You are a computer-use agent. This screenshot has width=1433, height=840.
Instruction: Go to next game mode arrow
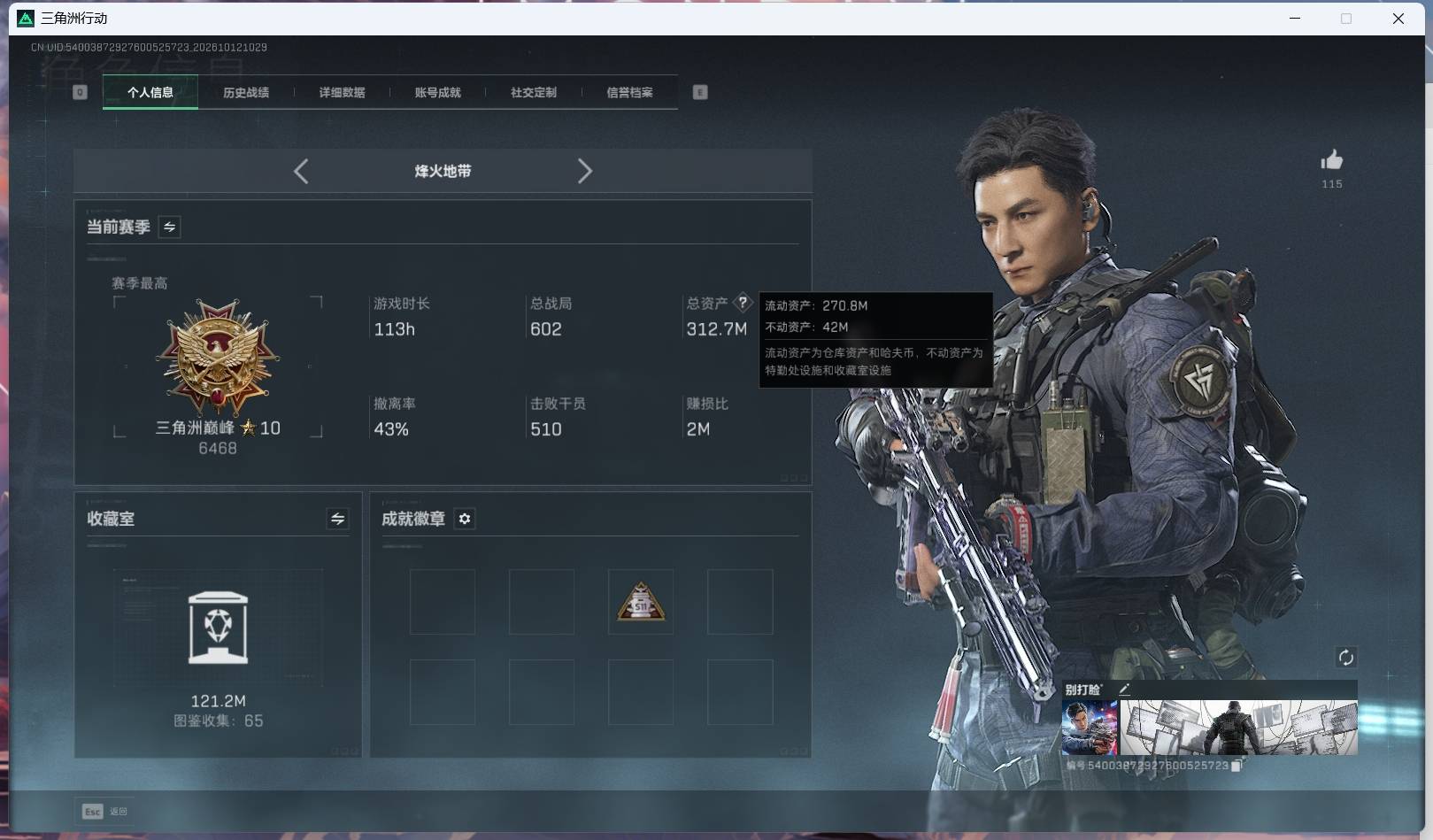click(584, 171)
